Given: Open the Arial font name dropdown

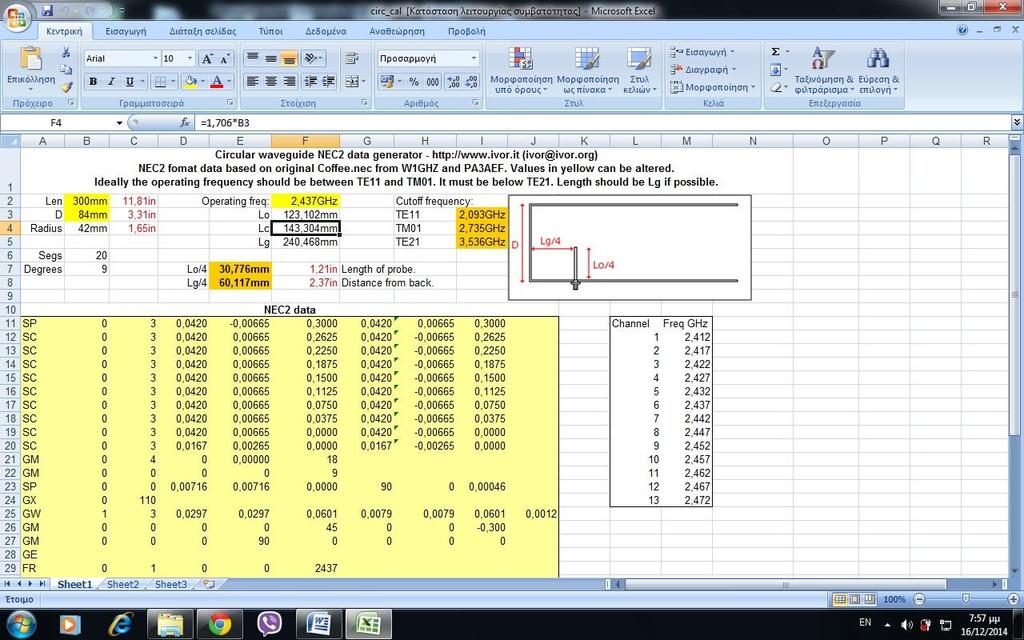Looking at the screenshot, I should 155,59.
